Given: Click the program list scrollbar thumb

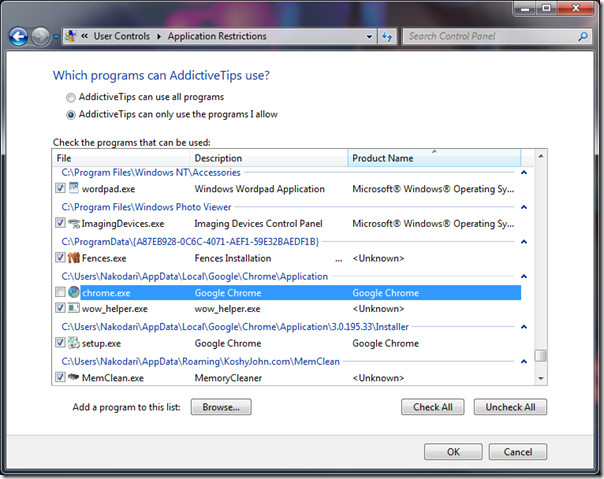Looking at the screenshot, I should pos(541,355).
